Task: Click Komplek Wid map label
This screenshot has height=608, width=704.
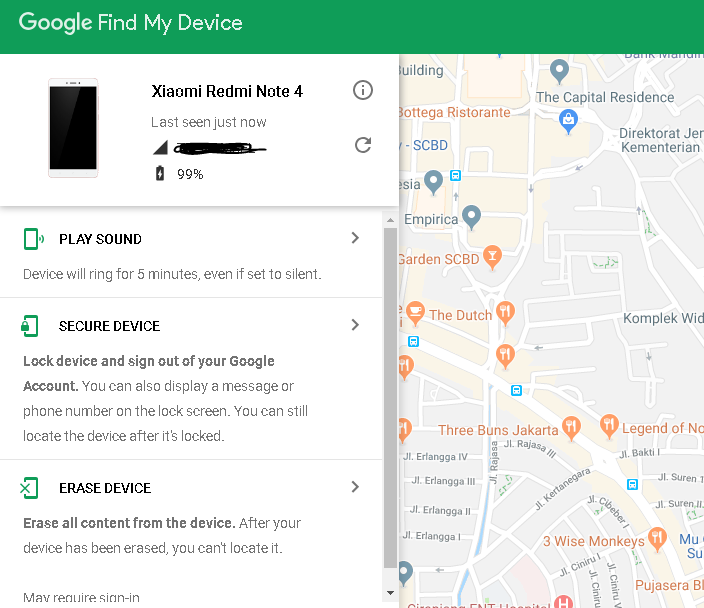Action: click(663, 318)
